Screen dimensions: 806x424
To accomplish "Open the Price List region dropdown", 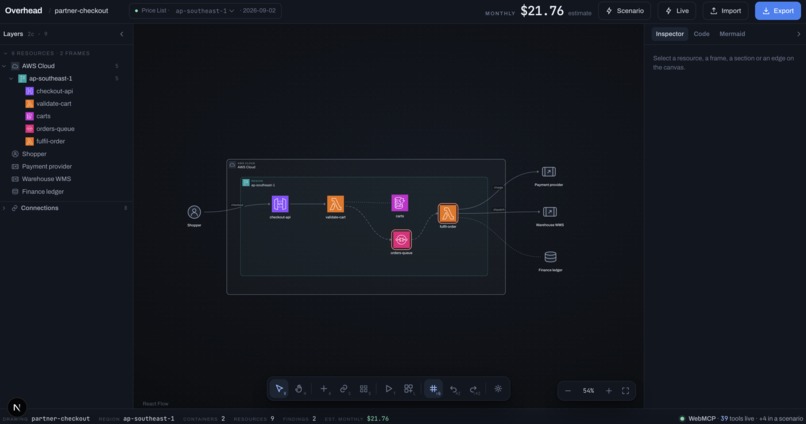I will coord(205,11).
